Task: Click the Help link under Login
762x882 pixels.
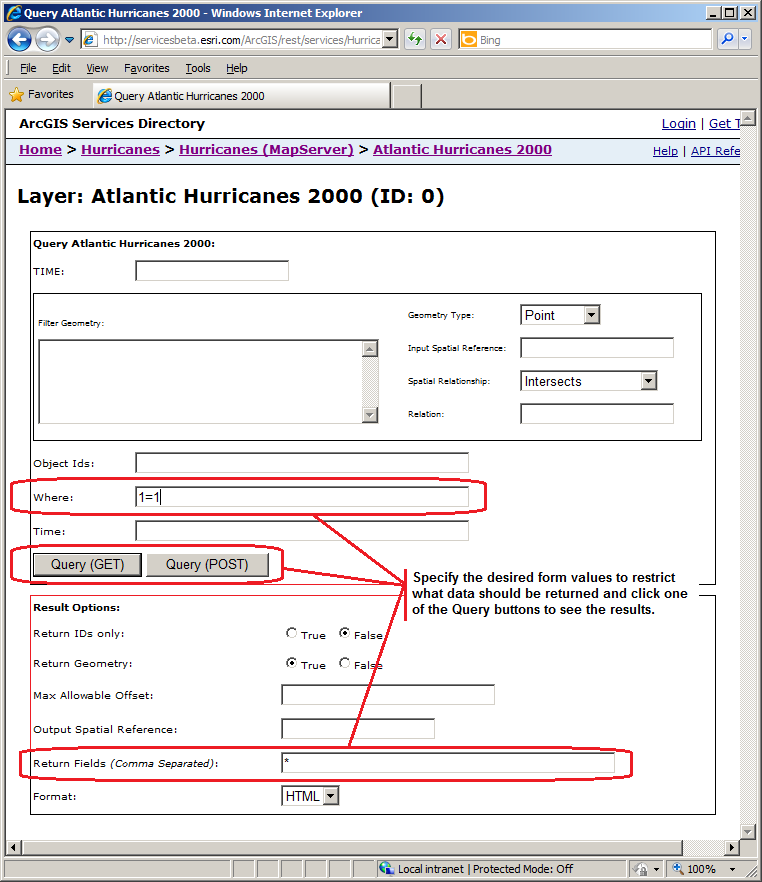Action: click(665, 151)
